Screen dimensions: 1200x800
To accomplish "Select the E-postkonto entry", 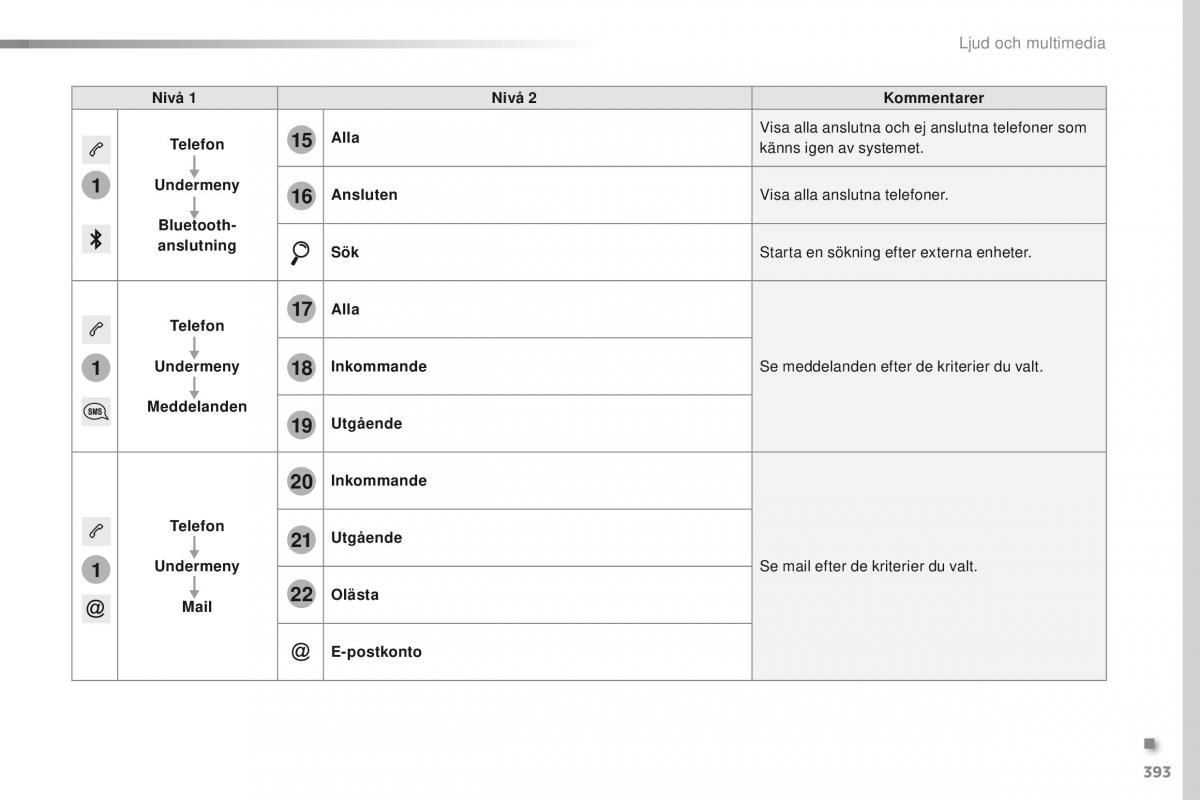I will click(x=376, y=652).
